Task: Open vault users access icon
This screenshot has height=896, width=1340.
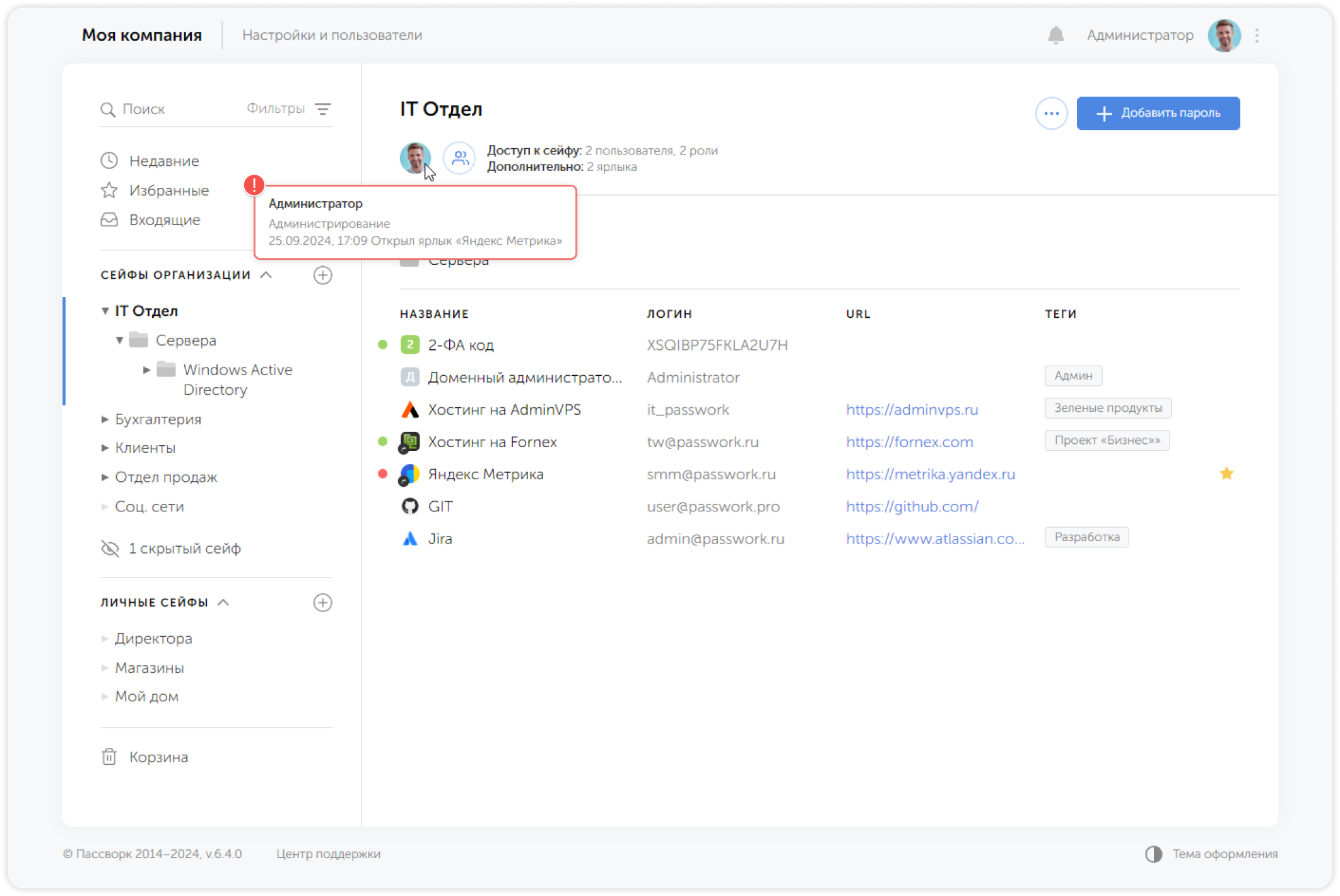Action: click(x=459, y=158)
